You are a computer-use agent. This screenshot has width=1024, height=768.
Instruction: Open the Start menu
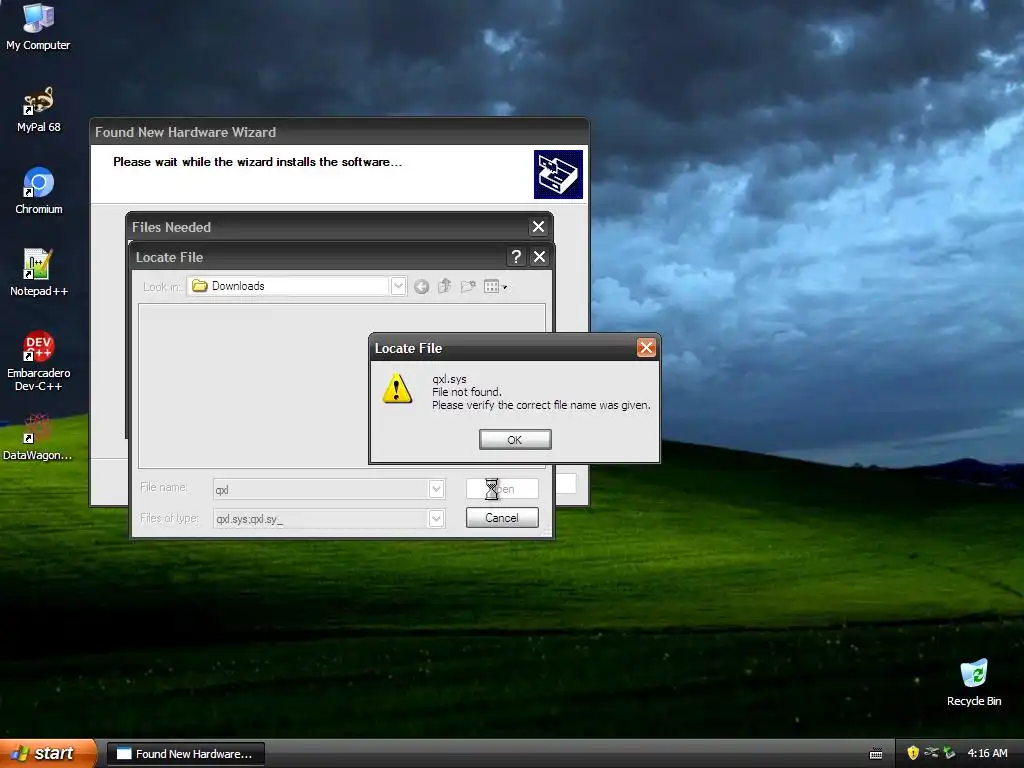(47, 753)
